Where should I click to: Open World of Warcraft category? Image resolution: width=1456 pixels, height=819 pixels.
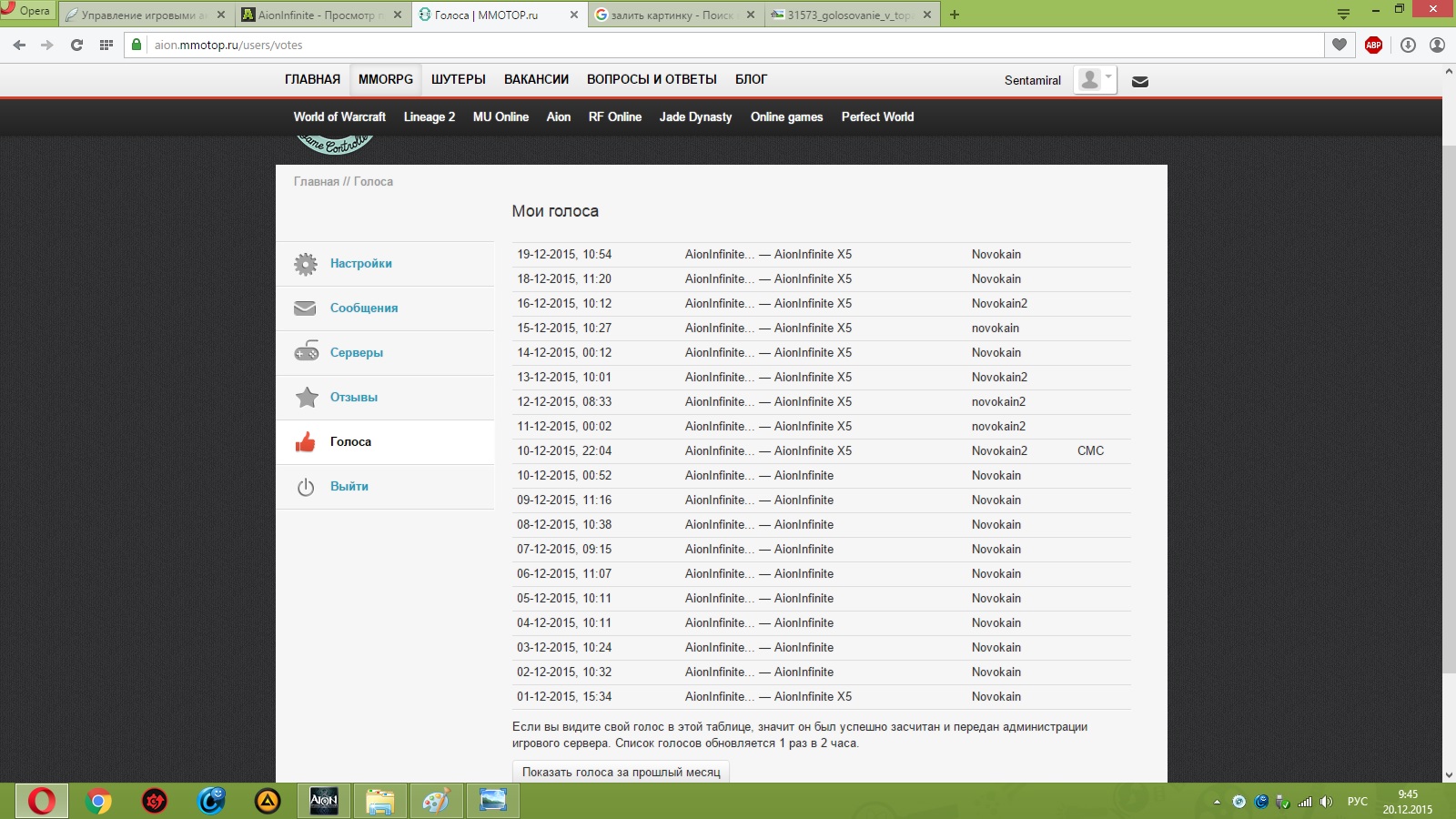click(x=339, y=116)
